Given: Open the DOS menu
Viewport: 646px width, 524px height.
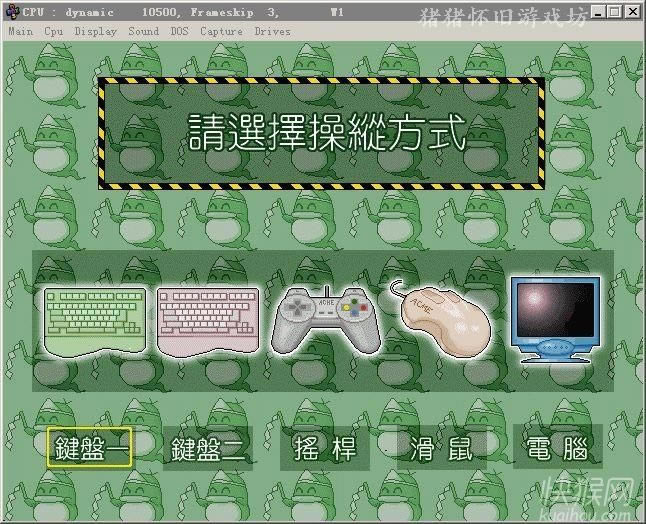Looking at the screenshot, I should [179, 31].
